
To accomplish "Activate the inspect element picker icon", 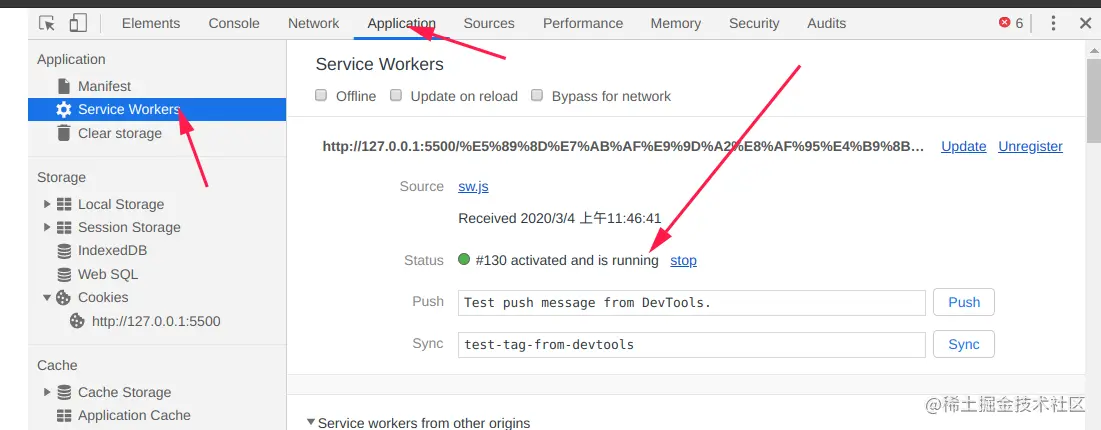I will (x=47, y=23).
